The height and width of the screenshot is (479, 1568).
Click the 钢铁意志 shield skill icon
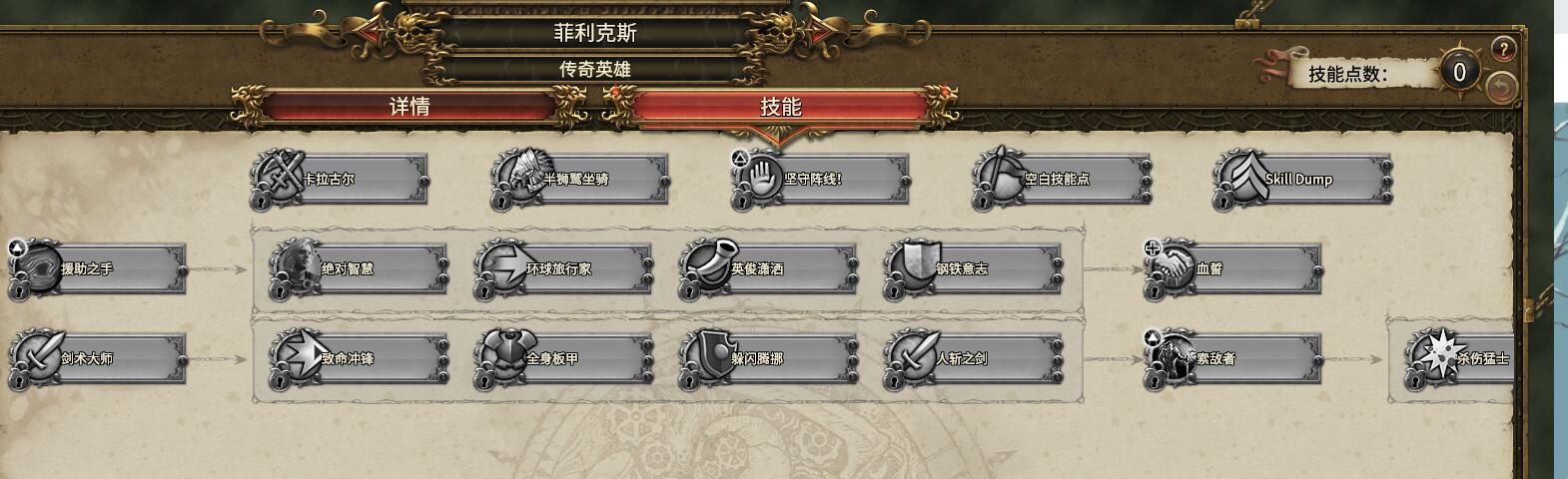pyautogui.click(x=910, y=265)
